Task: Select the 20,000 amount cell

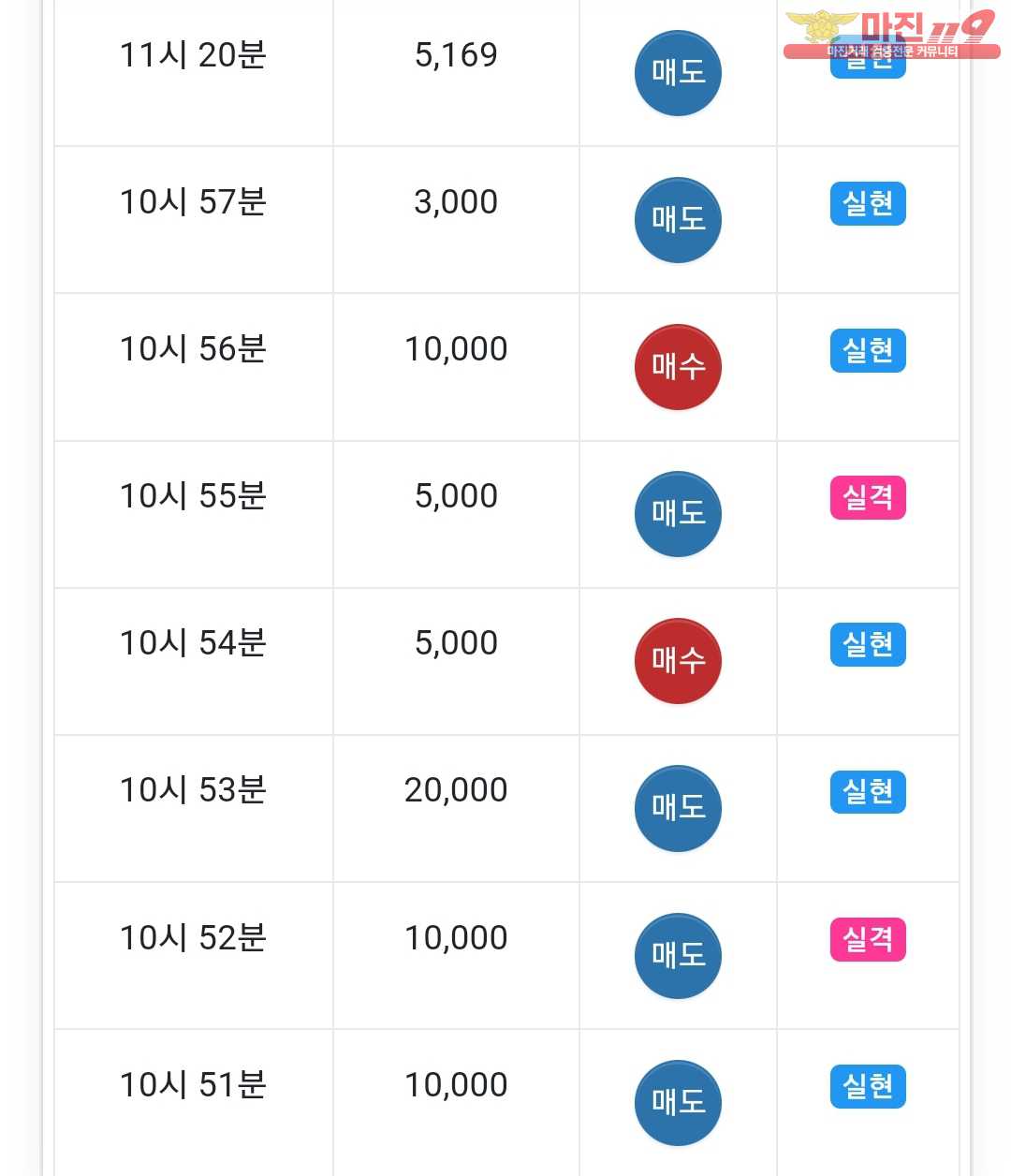Action: pyautogui.click(x=456, y=790)
